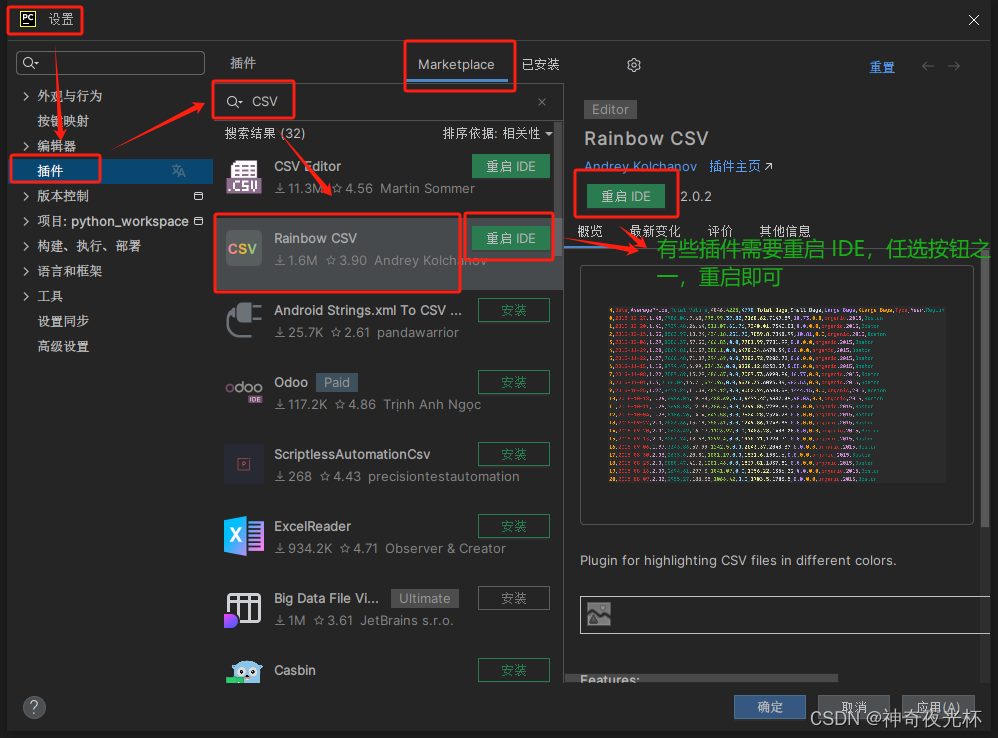
Task: Click the ScriptlessAutomationCsv plugin icon
Action: [244, 464]
